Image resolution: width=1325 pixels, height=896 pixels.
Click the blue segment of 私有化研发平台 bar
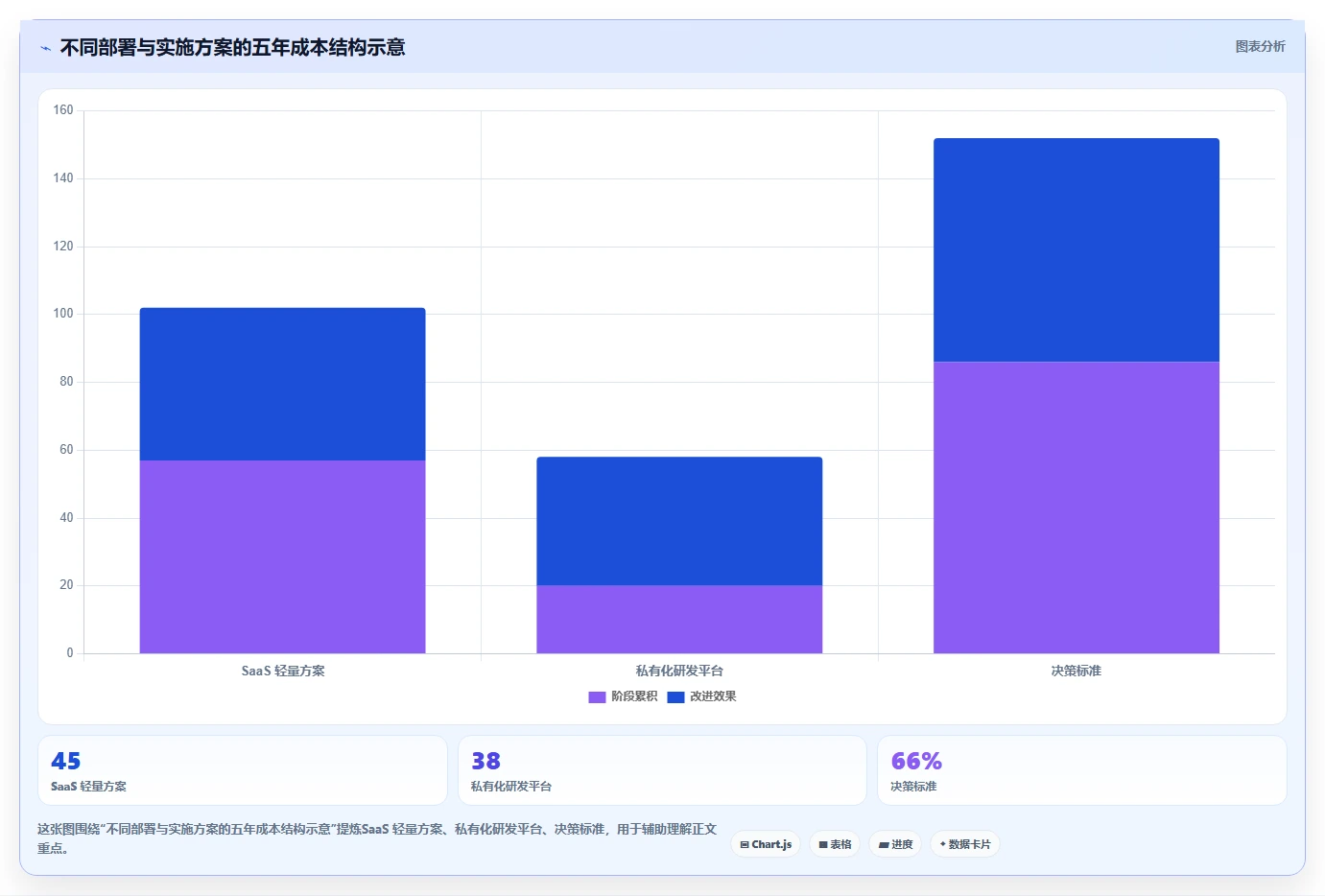pos(679,521)
